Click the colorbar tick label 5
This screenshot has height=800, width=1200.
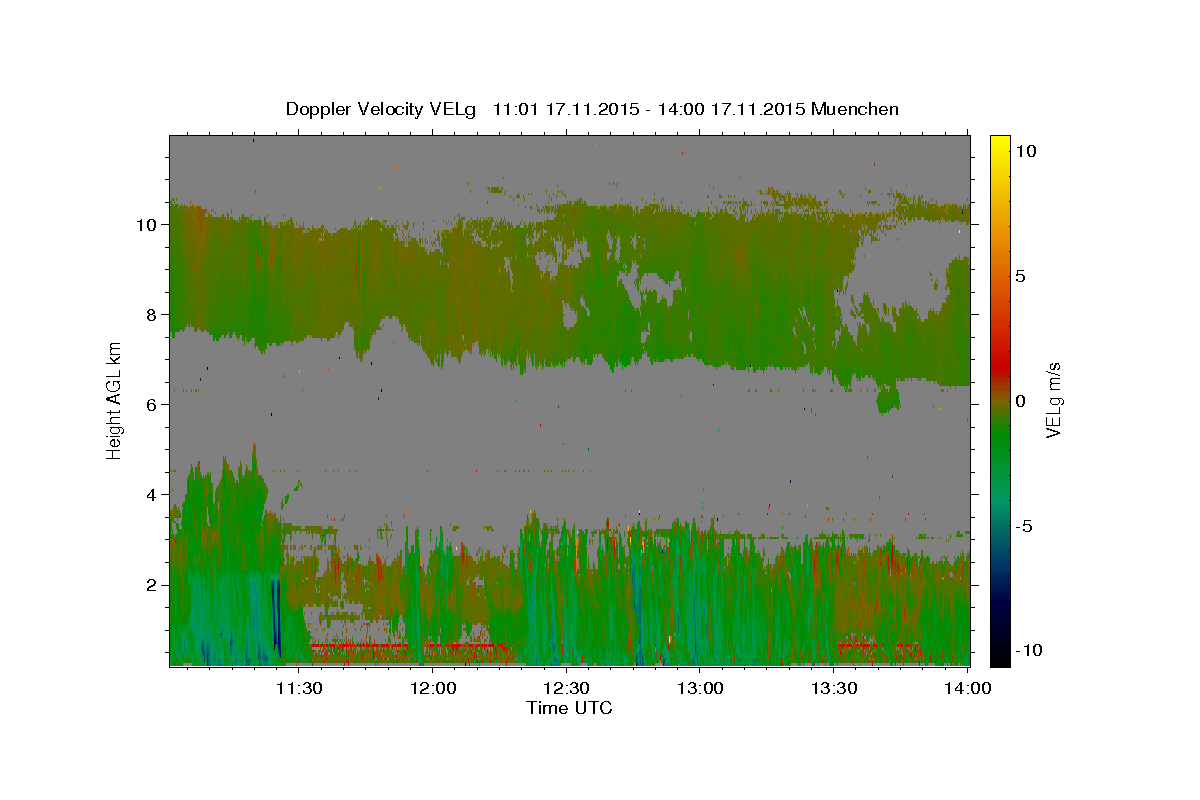1020,276
